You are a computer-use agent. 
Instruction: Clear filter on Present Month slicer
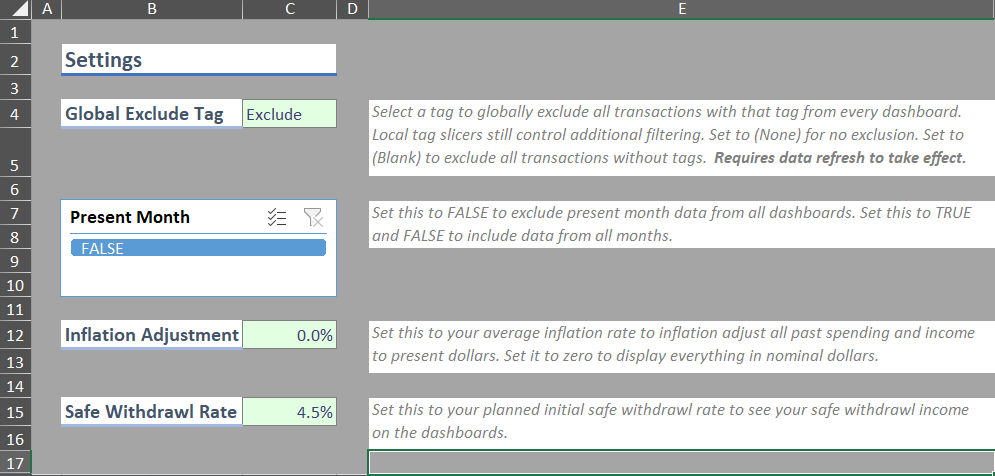point(313,218)
